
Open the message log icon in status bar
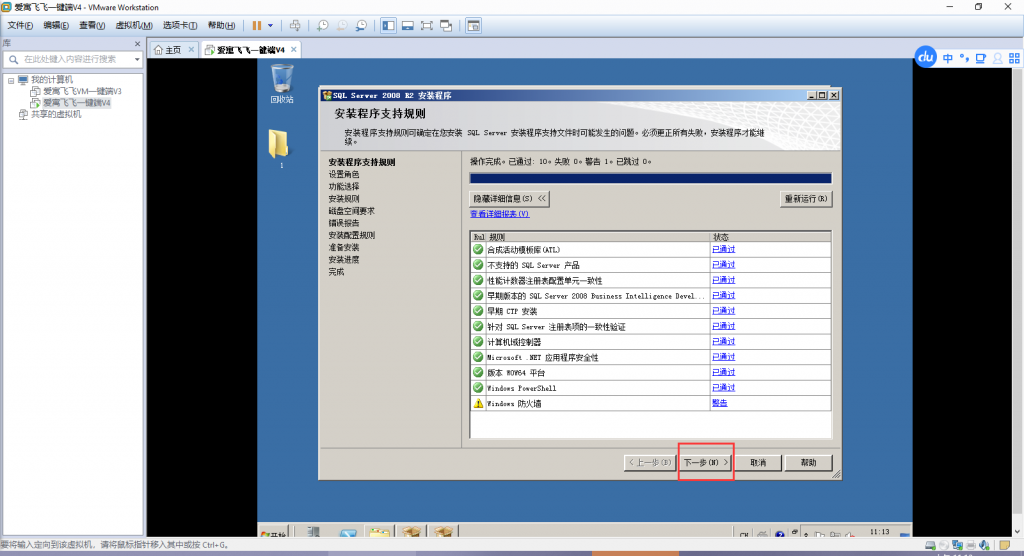coord(1004,545)
